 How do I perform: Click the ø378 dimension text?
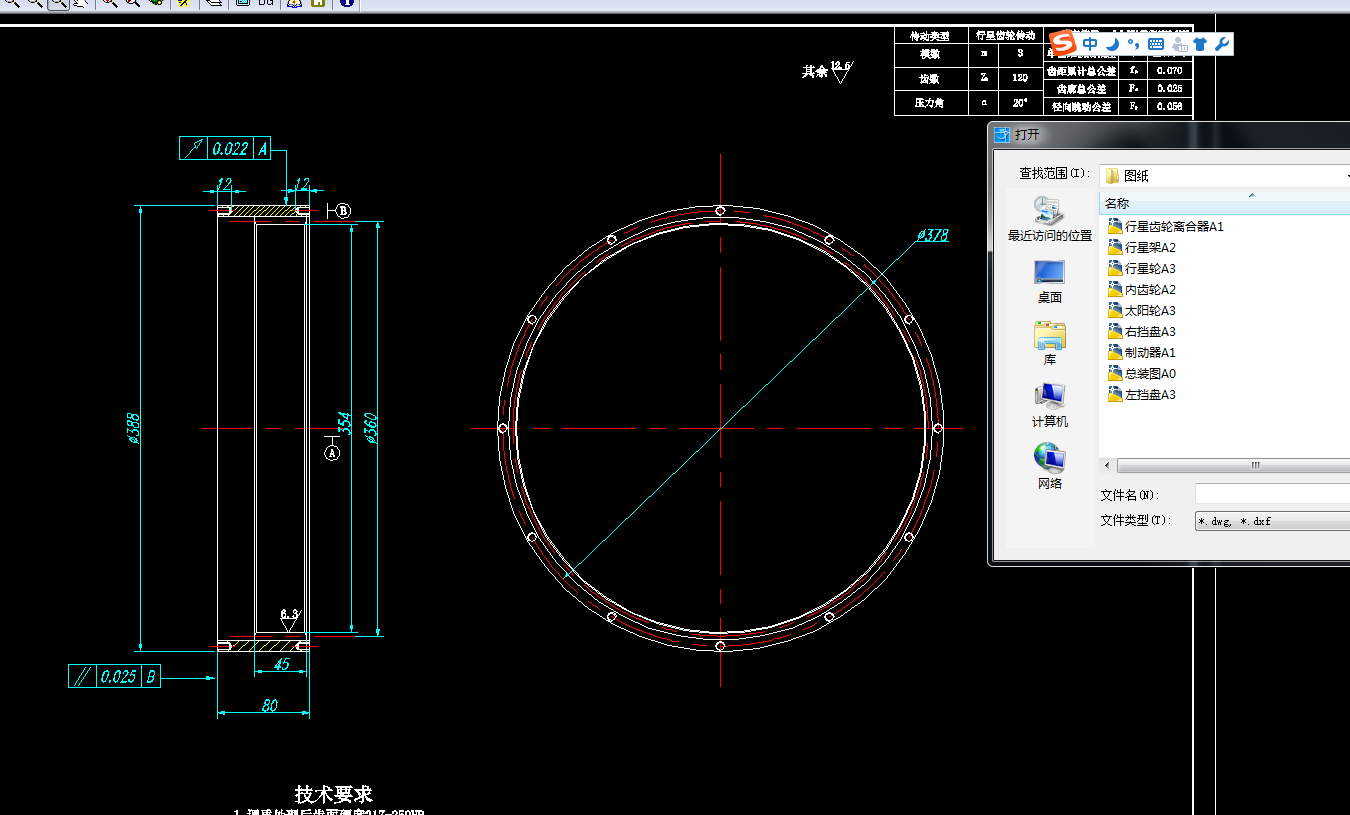(x=932, y=236)
